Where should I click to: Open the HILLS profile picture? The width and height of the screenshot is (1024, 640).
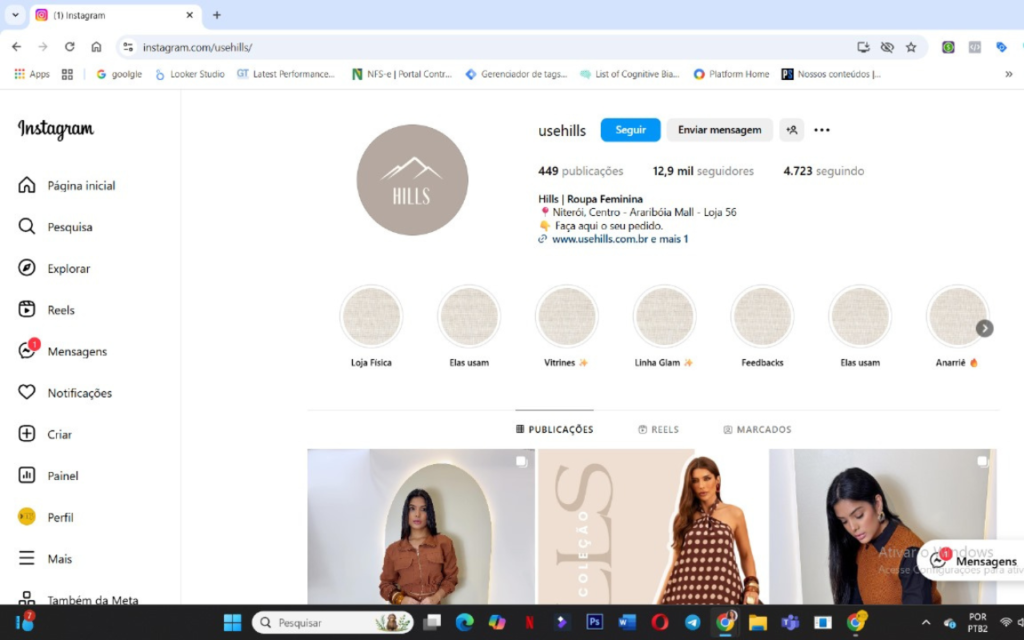tap(412, 180)
